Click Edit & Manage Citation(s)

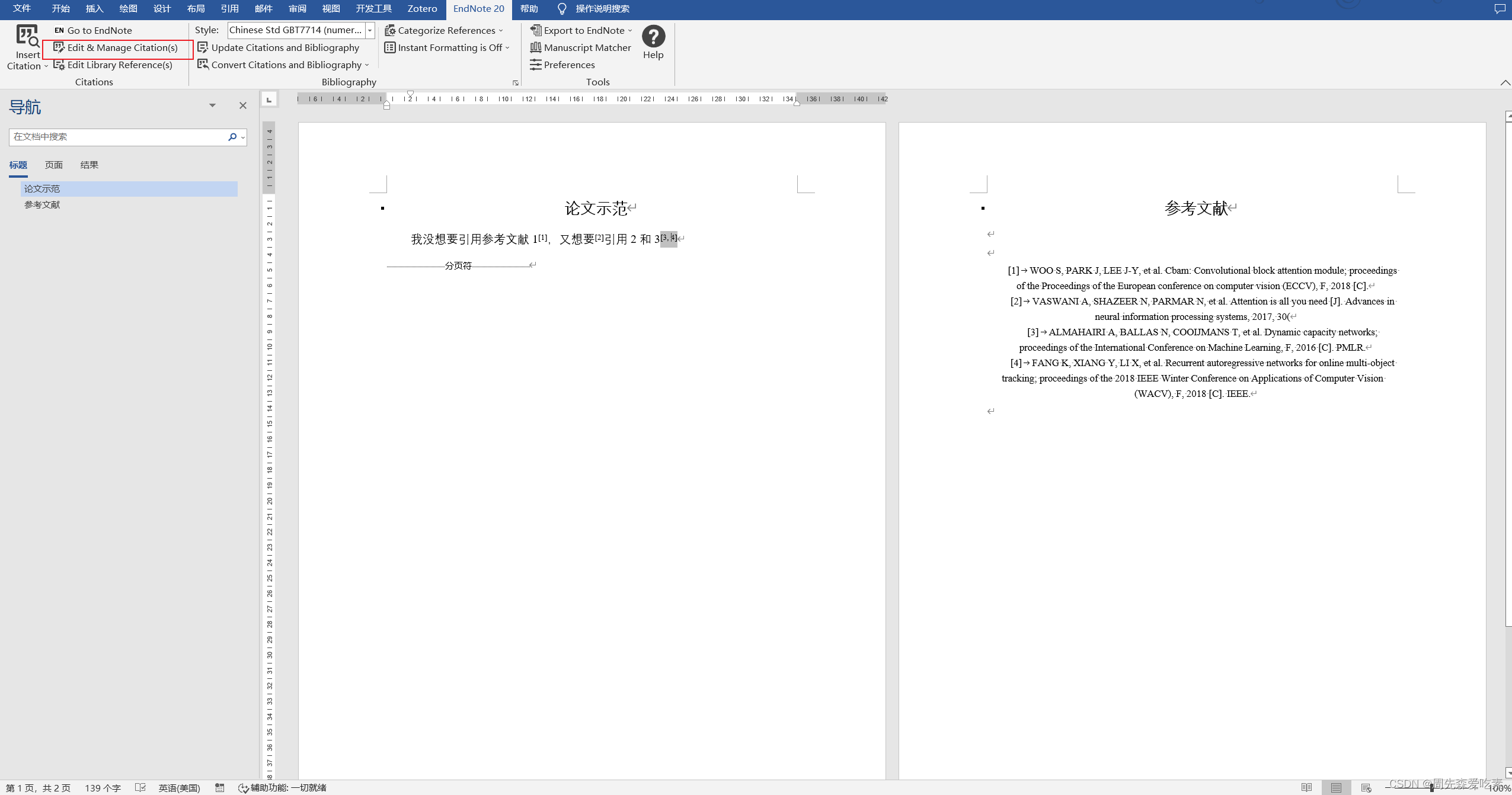click(x=122, y=47)
